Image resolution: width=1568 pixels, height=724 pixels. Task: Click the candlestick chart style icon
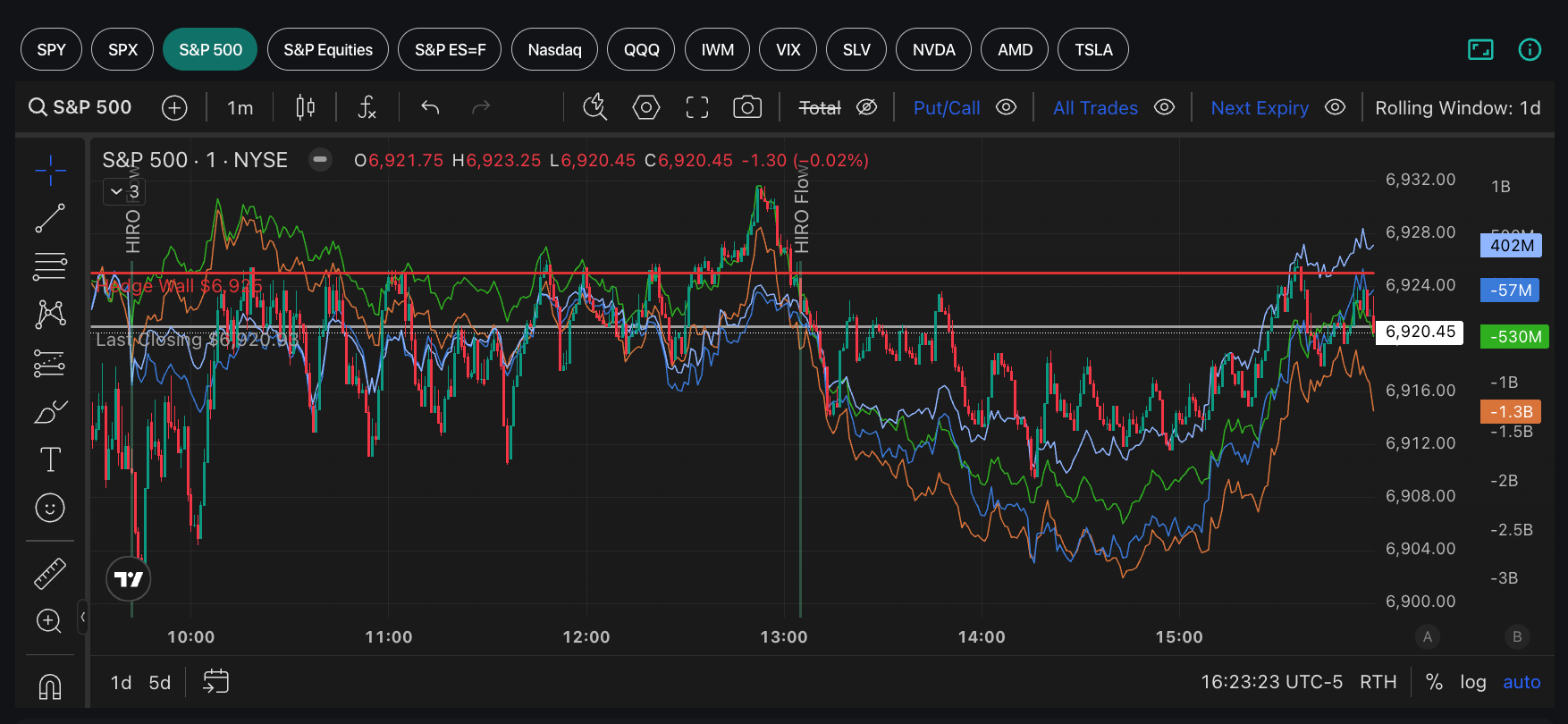(305, 108)
